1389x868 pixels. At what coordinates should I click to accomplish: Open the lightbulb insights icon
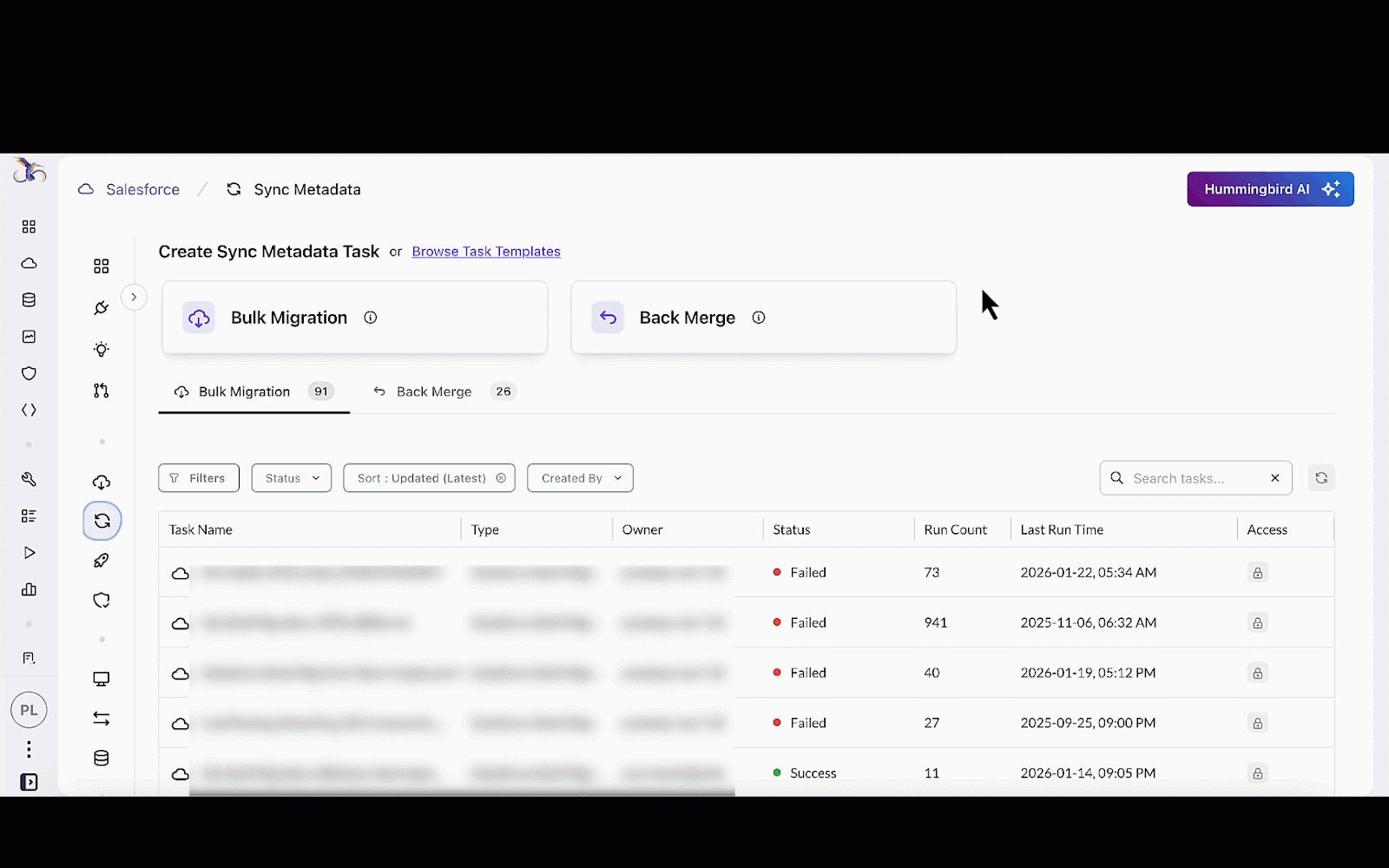pos(102,349)
